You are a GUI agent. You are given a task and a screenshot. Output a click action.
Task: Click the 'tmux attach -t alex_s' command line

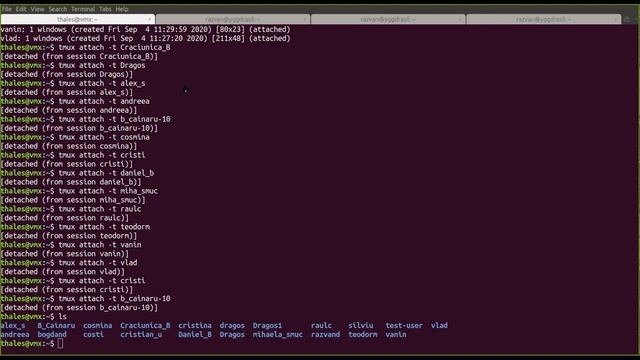coord(73,83)
